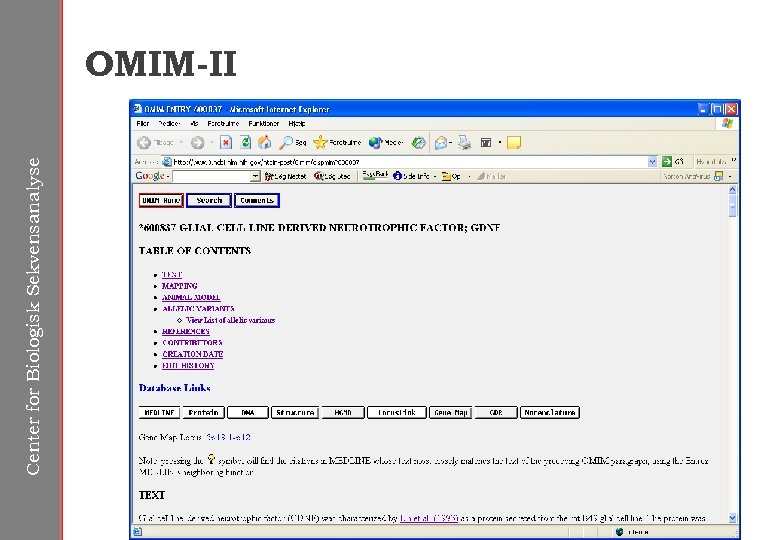Click the Windows flag logo
This screenshot has width=780, height=540.
(727, 123)
